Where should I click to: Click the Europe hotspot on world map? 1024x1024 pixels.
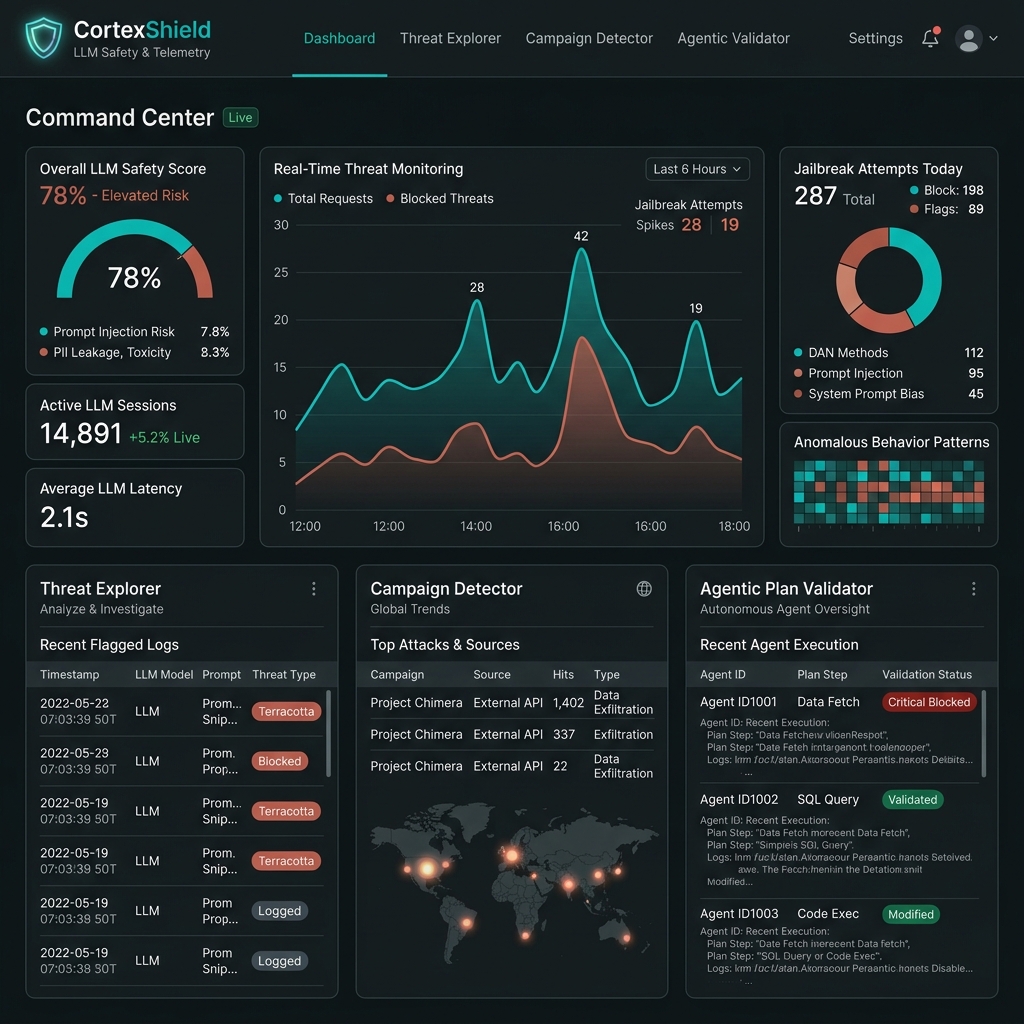click(512, 855)
